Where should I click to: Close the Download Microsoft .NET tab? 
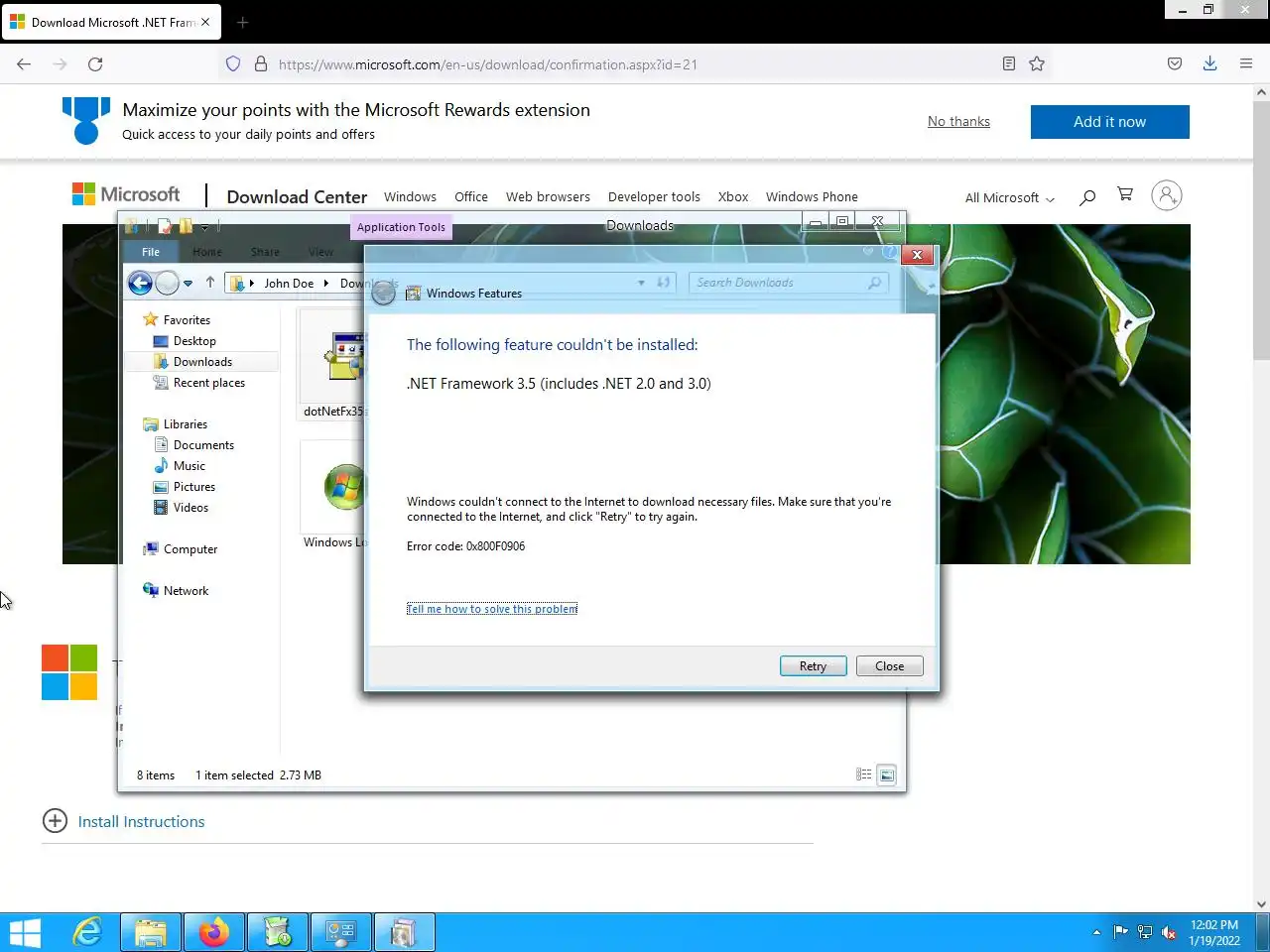coord(205,22)
